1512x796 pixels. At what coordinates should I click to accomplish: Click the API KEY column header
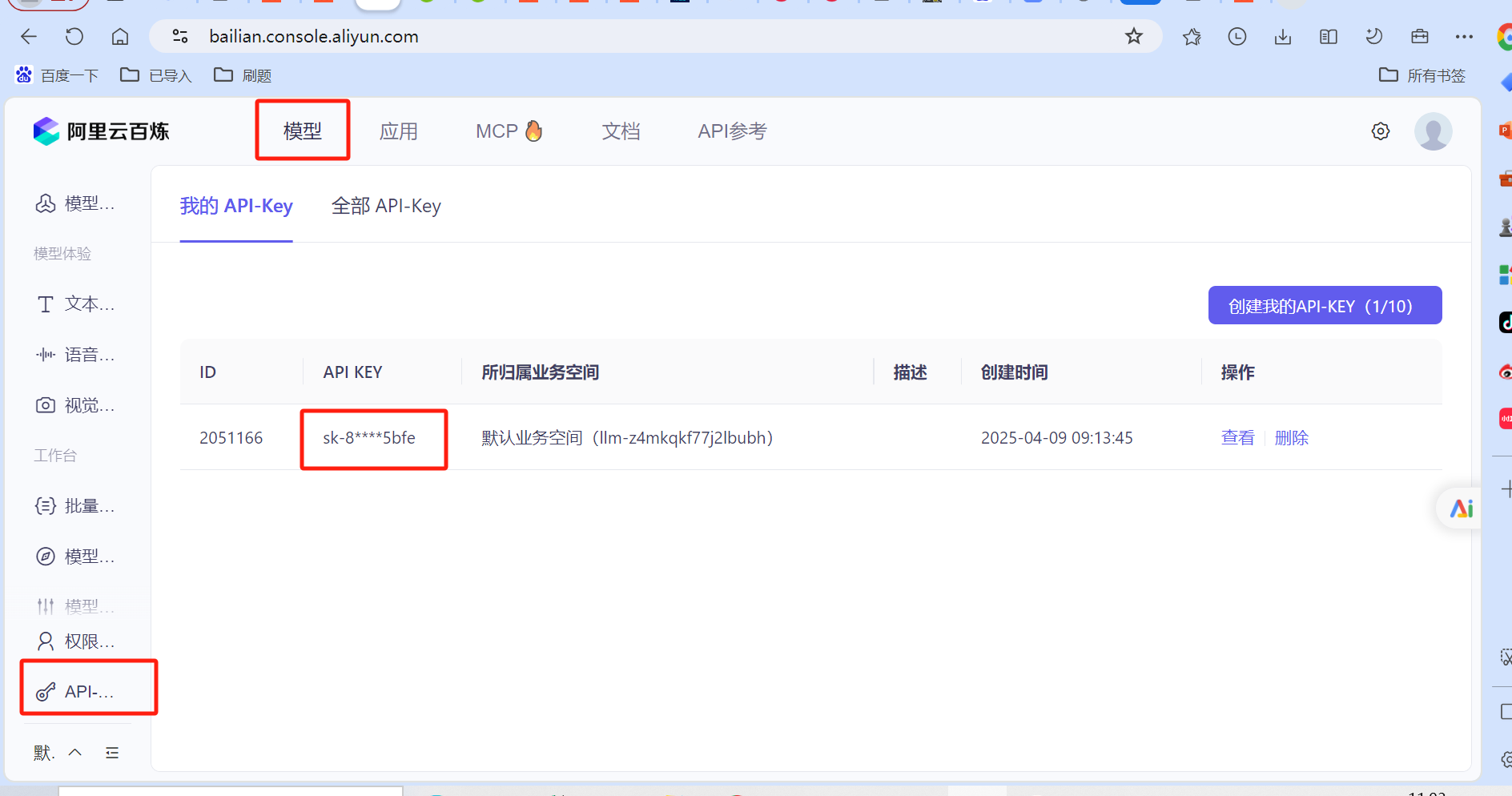point(352,372)
